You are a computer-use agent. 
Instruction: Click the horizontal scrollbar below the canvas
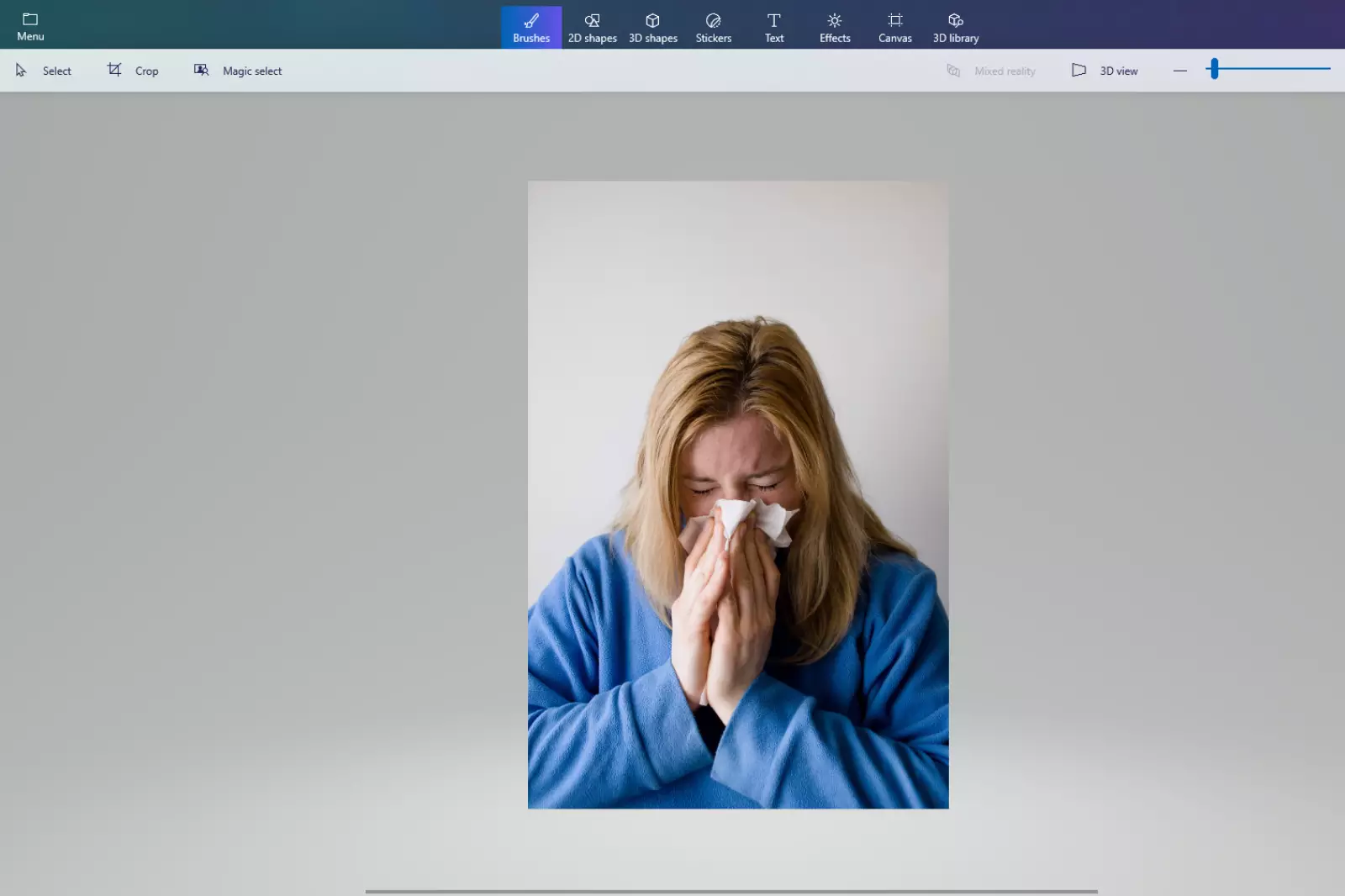tap(730, 892)
